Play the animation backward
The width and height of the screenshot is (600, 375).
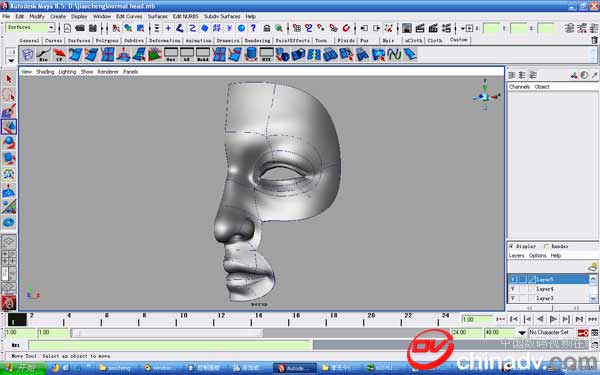click(x=540, y=319)
